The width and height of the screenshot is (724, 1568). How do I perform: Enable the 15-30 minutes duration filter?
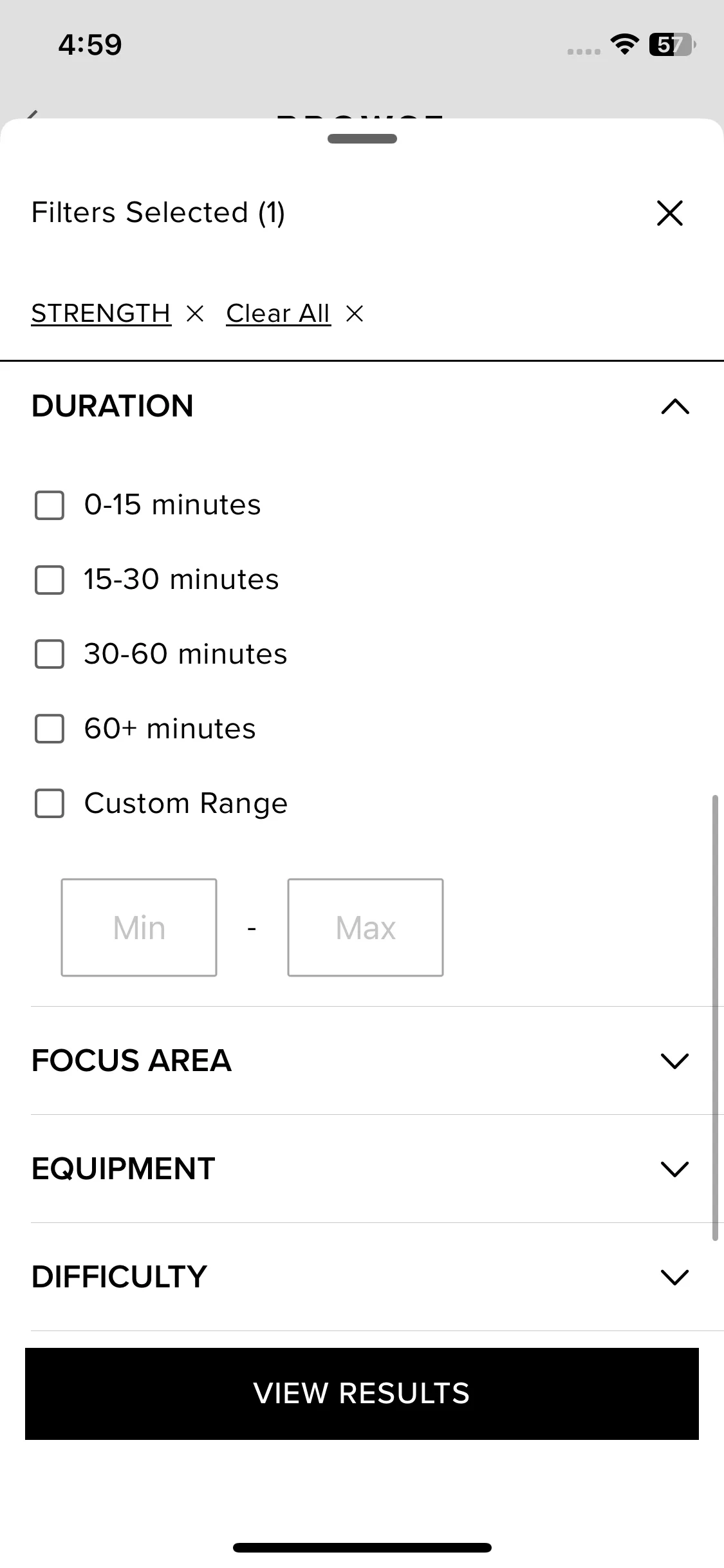[x=50, y=580]
